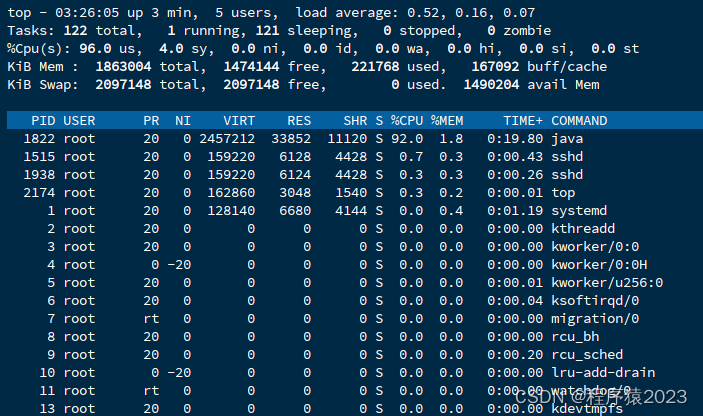Screen dimensions: 703x416
Task: Click the 1490204 avail Mem value
Action: [491, 84]
